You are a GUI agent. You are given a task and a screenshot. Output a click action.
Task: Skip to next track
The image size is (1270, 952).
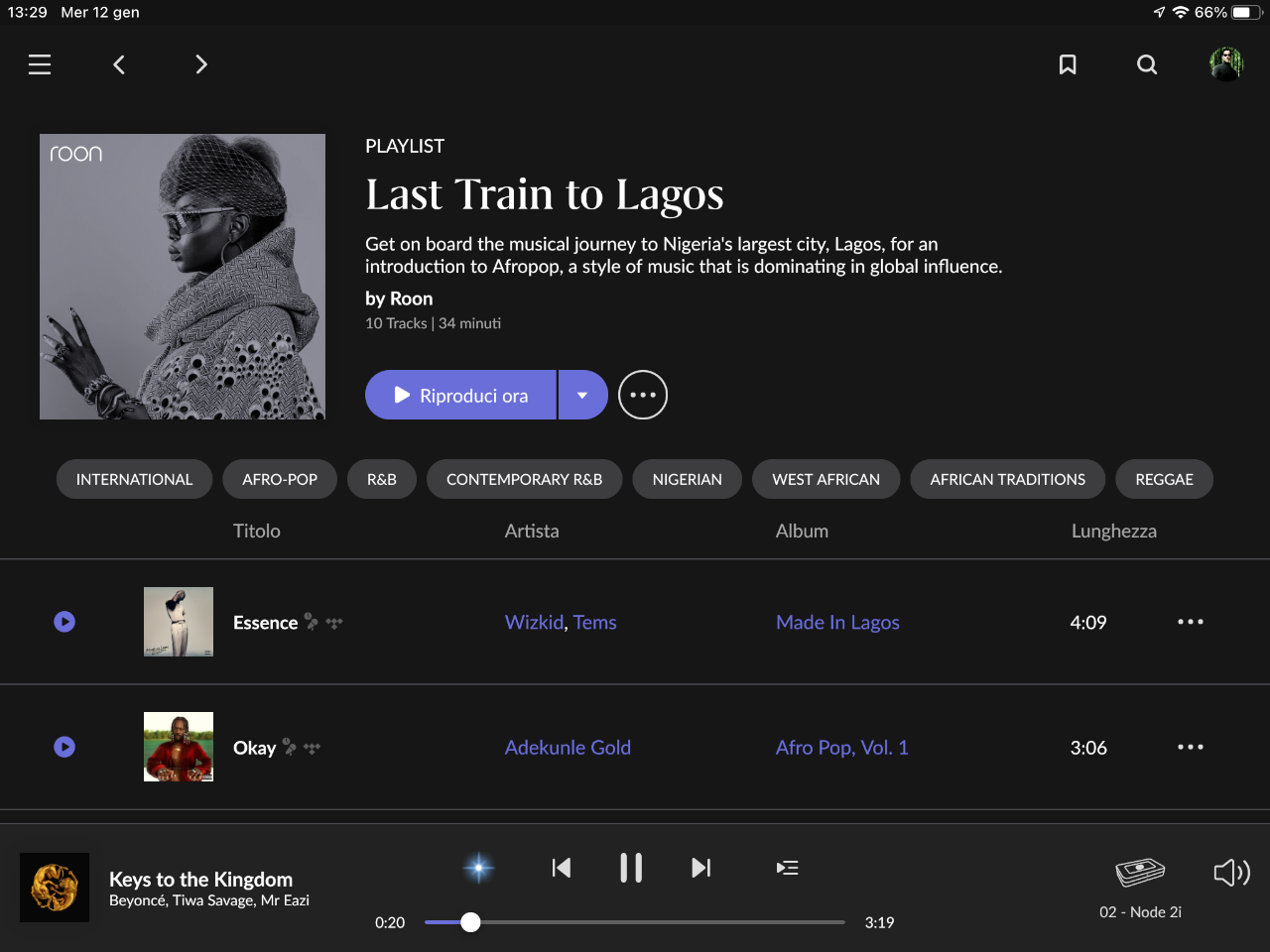click(x=700, y=868)
